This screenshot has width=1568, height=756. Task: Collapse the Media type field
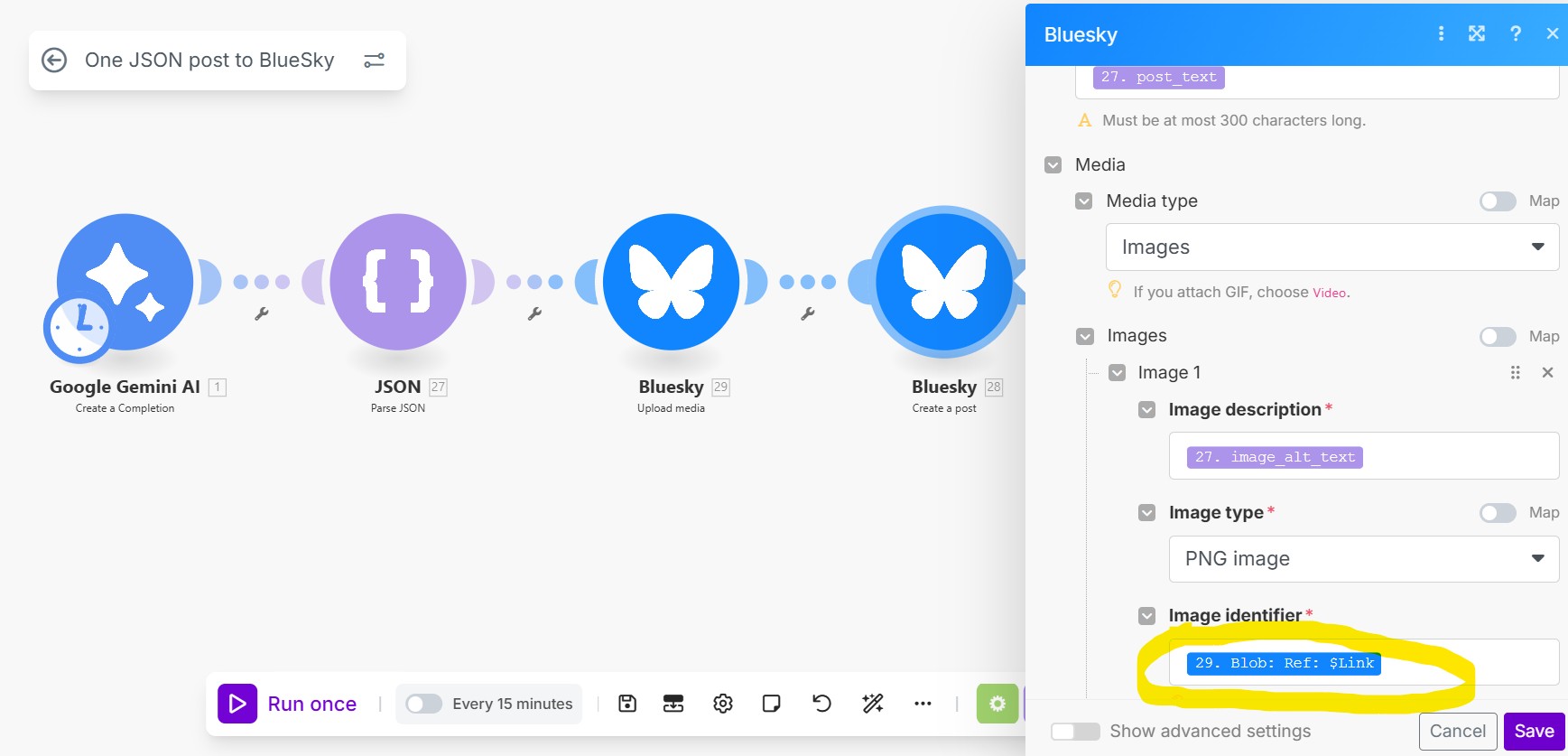[x=1084, y=201]
